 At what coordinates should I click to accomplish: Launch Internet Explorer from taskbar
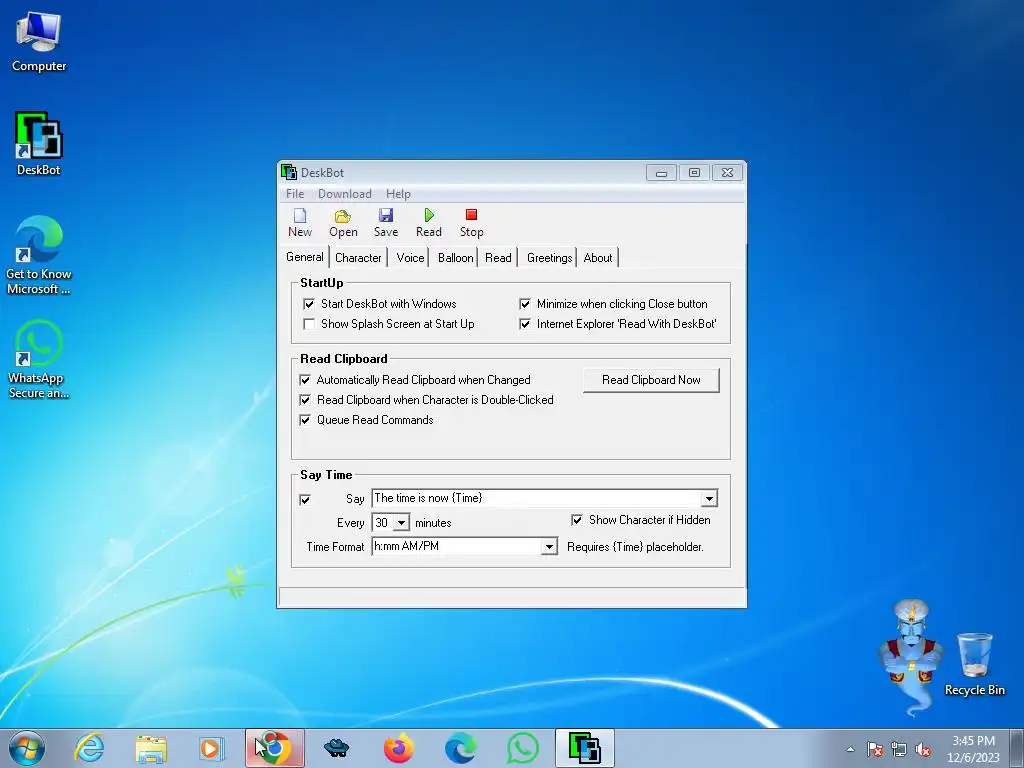click(x=89, y=748)
